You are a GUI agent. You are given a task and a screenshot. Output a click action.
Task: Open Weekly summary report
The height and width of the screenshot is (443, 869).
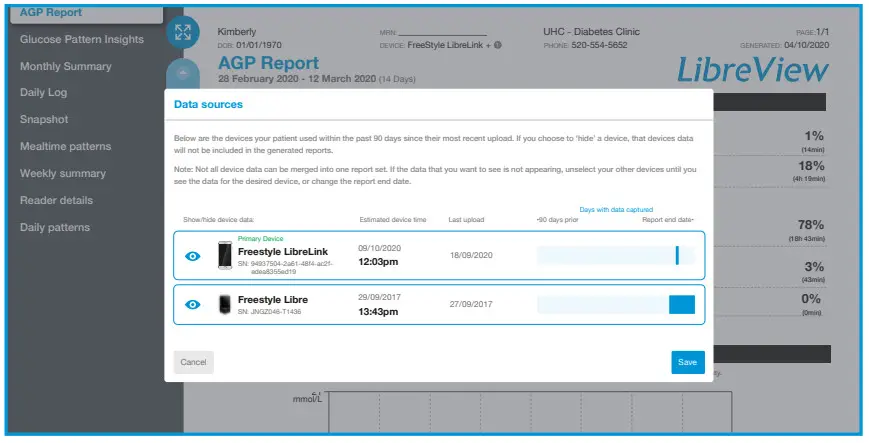(x=63, y=174)
